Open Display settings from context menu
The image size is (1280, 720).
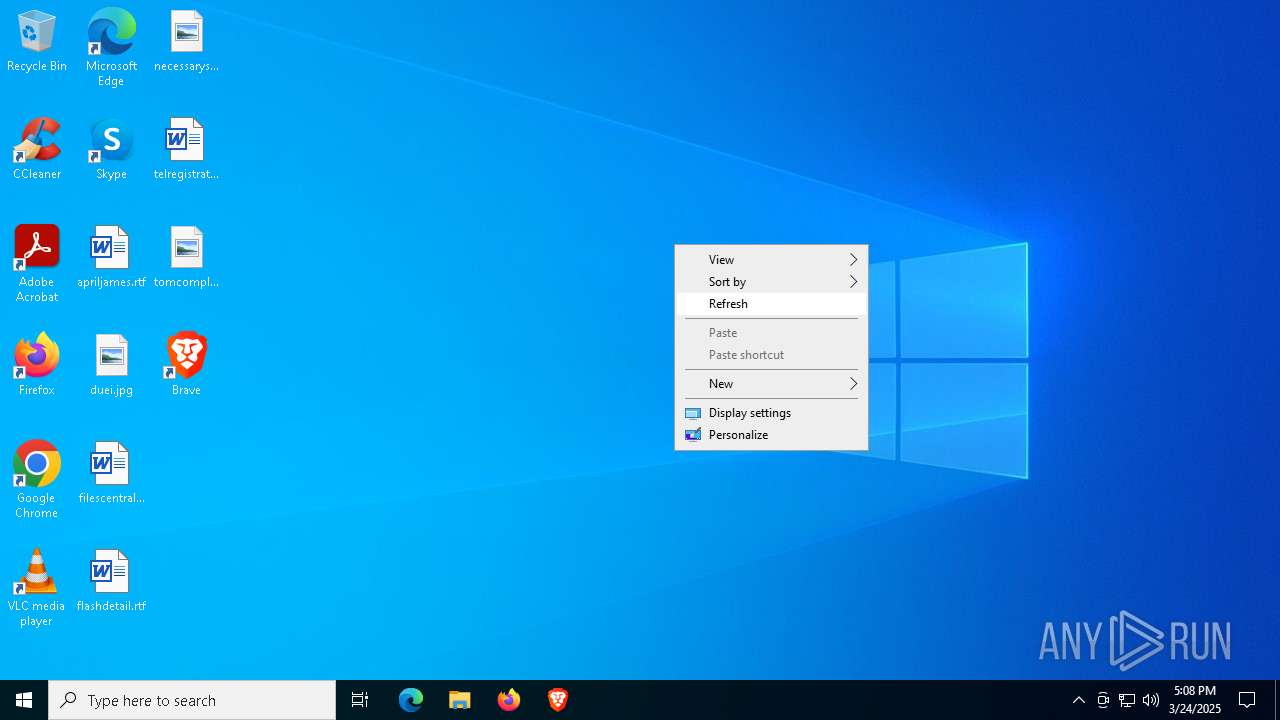pyautogui.click(x=771, y=413)
